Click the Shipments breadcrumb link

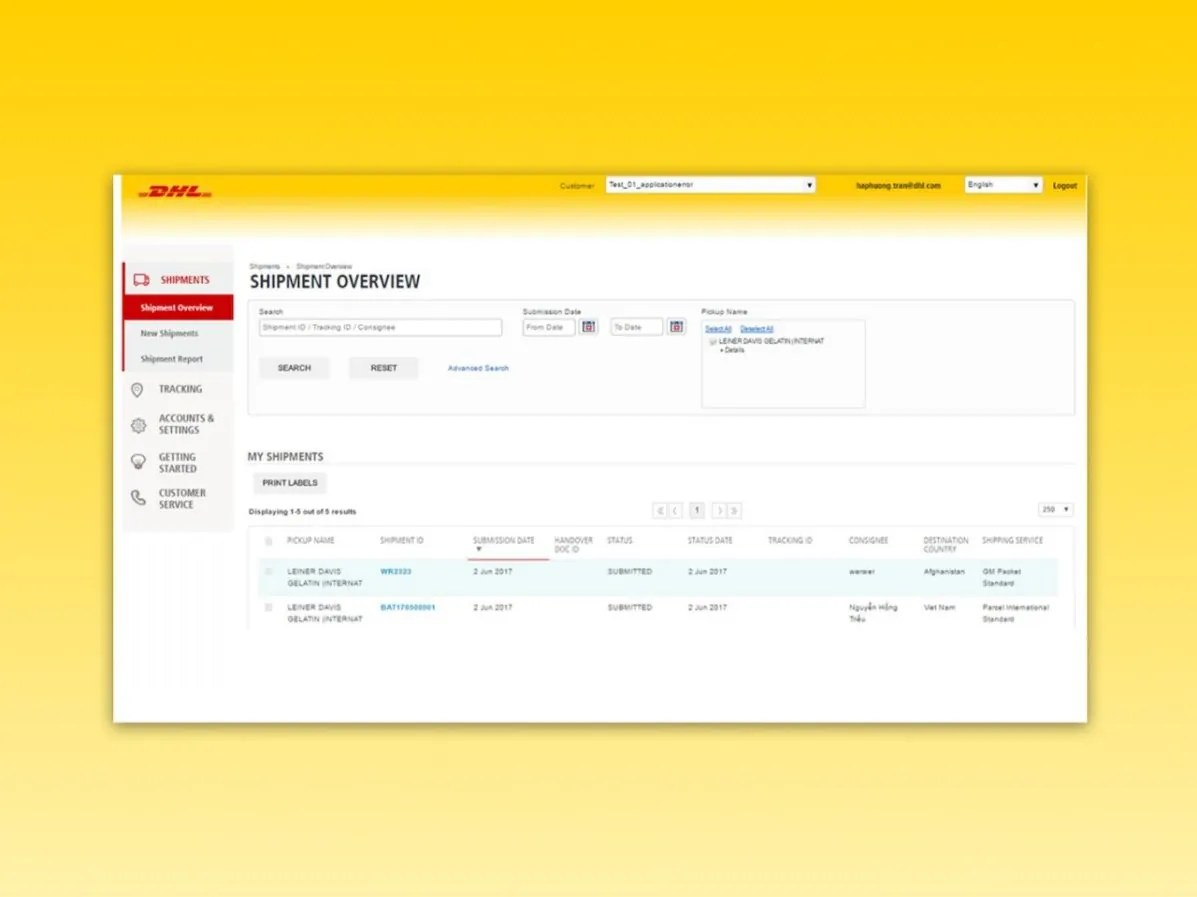coord(265,266)
